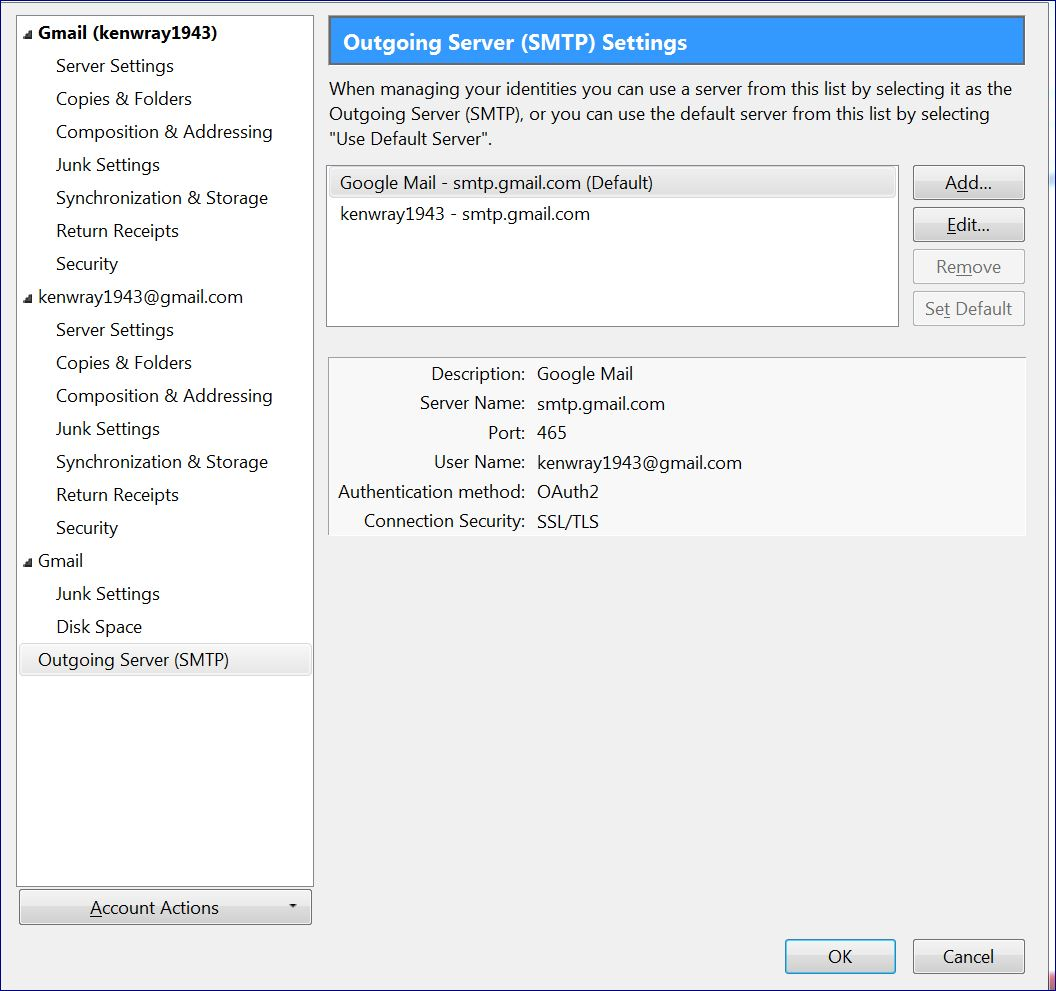Collapse the kenwray1943@gmail.com account tree
1056x991 pixels.
click(27, 298)
